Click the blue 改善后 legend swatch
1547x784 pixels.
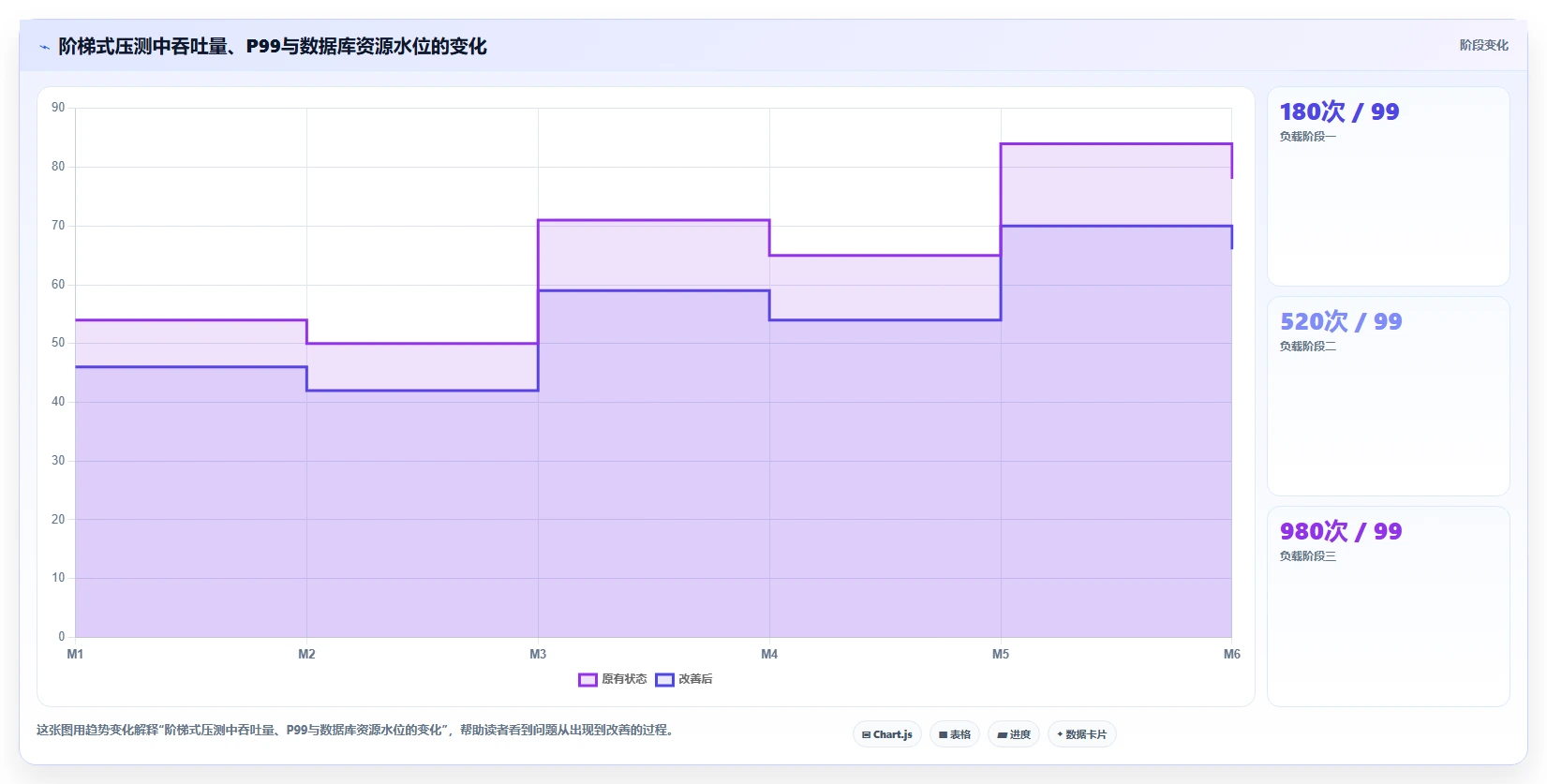(x=664, y=680)
